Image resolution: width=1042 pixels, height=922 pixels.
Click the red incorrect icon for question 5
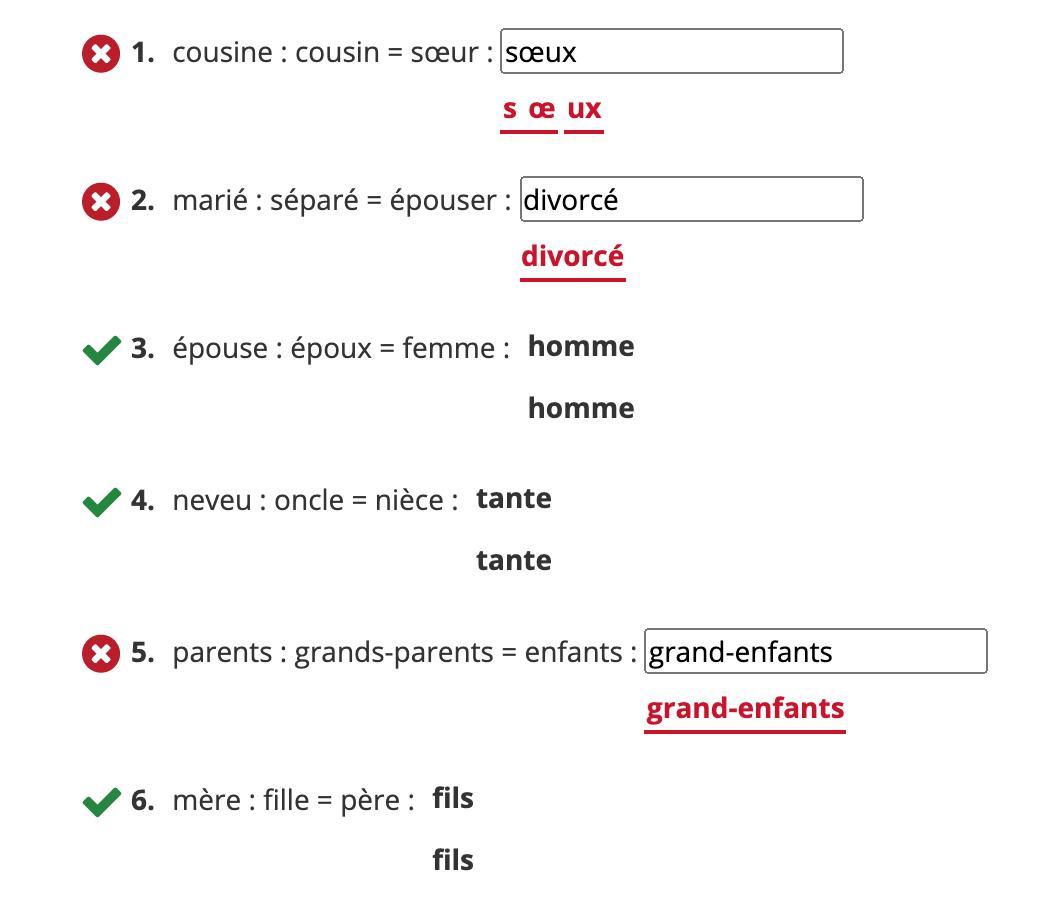(101, 653)
